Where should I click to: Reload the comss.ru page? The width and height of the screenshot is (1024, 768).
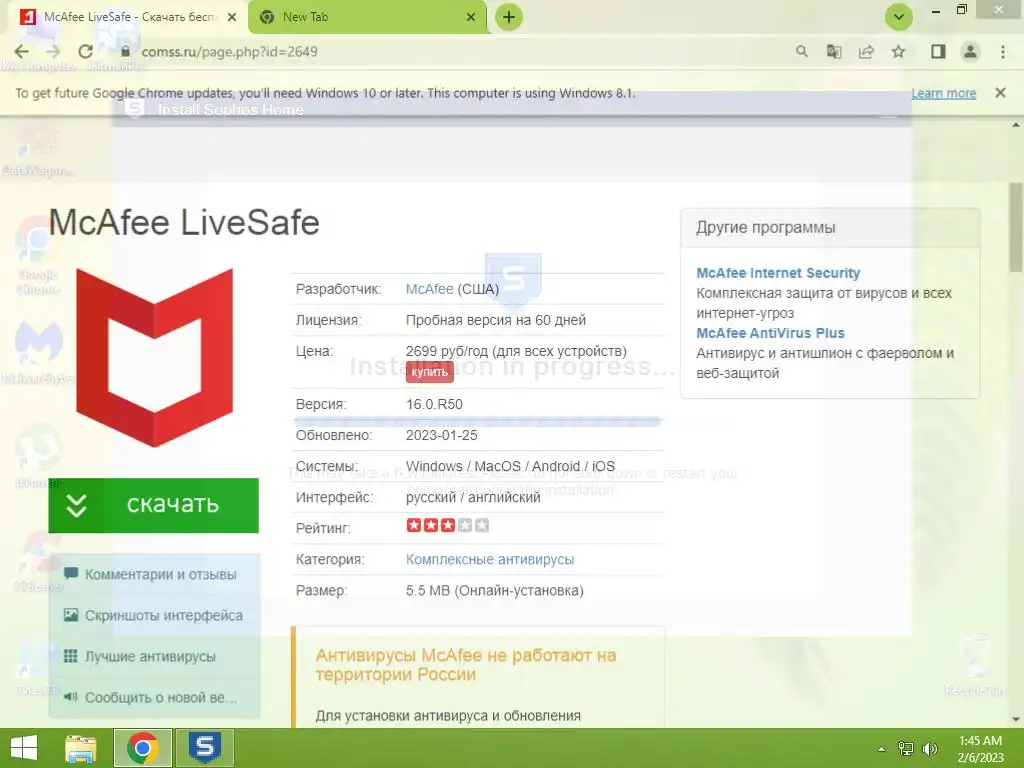[x=86, y=52]
